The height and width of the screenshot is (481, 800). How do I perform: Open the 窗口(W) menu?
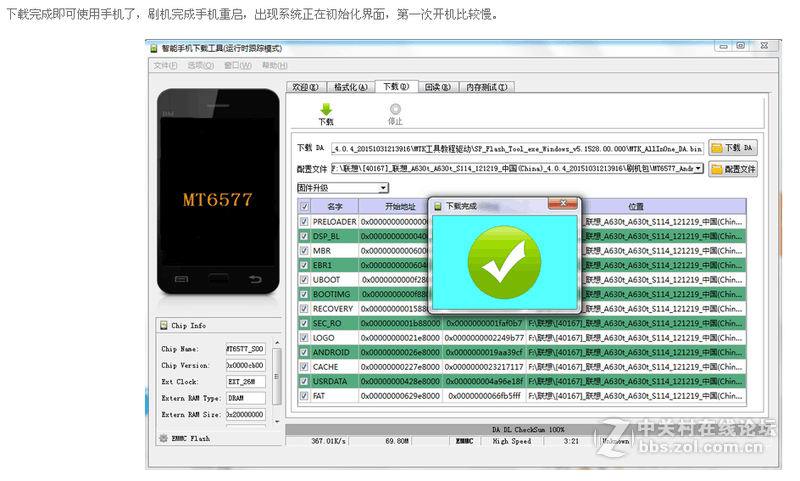[238, 65]
